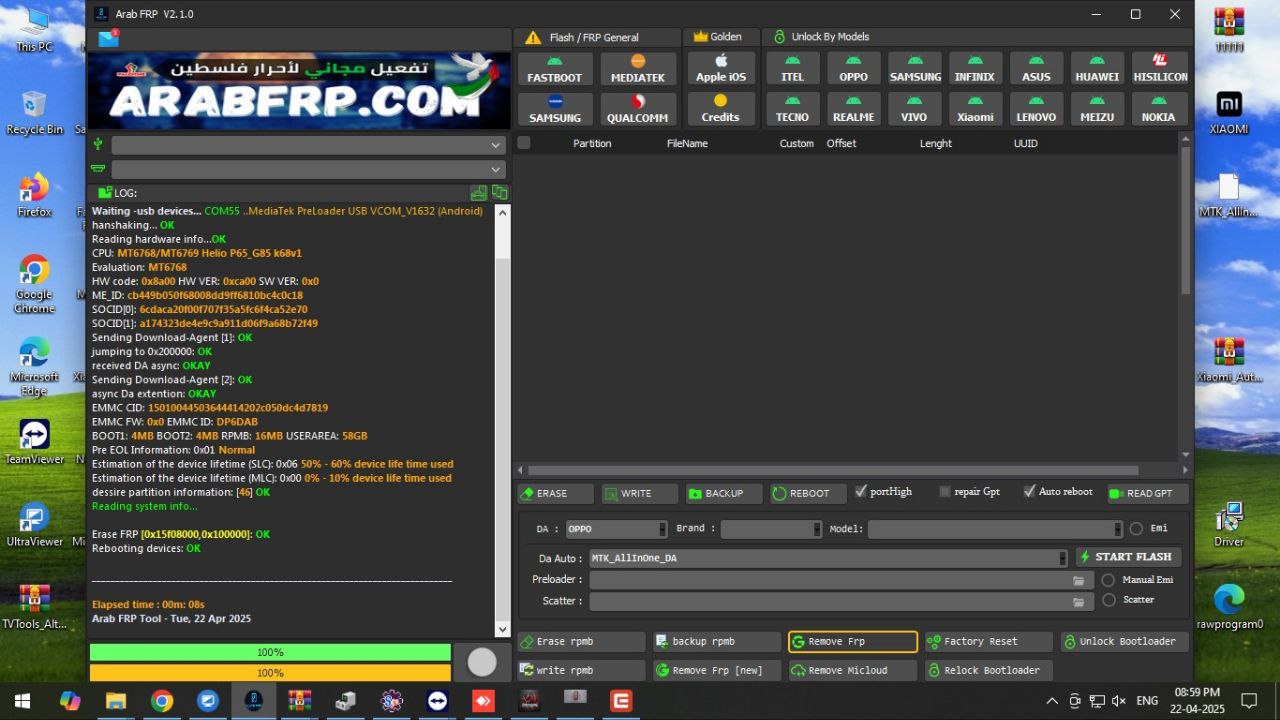Open File Explorer from the taskbar

point(116,701)
